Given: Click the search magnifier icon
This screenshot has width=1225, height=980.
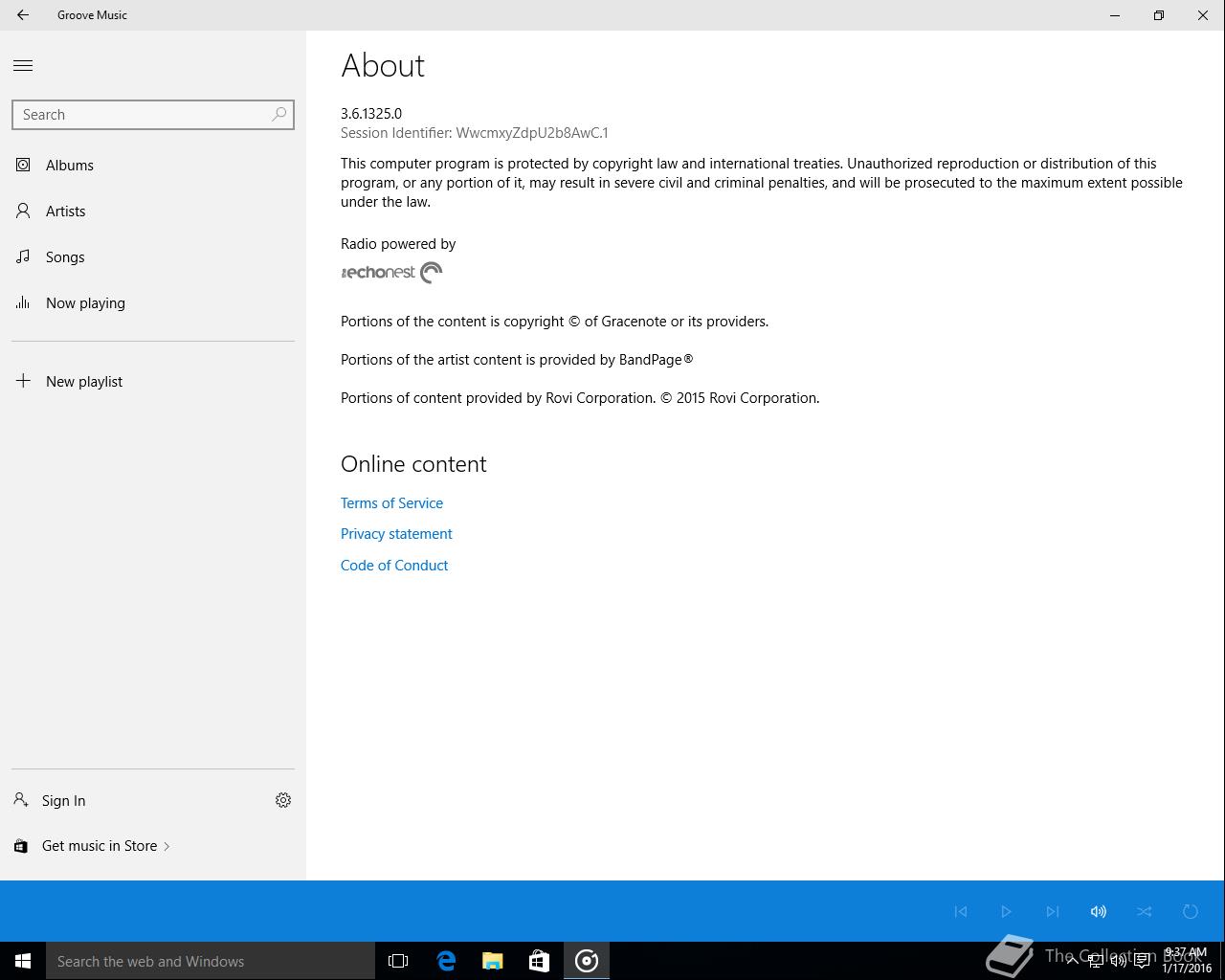Looking at the screenshot, I should click(x=279, y=115).
